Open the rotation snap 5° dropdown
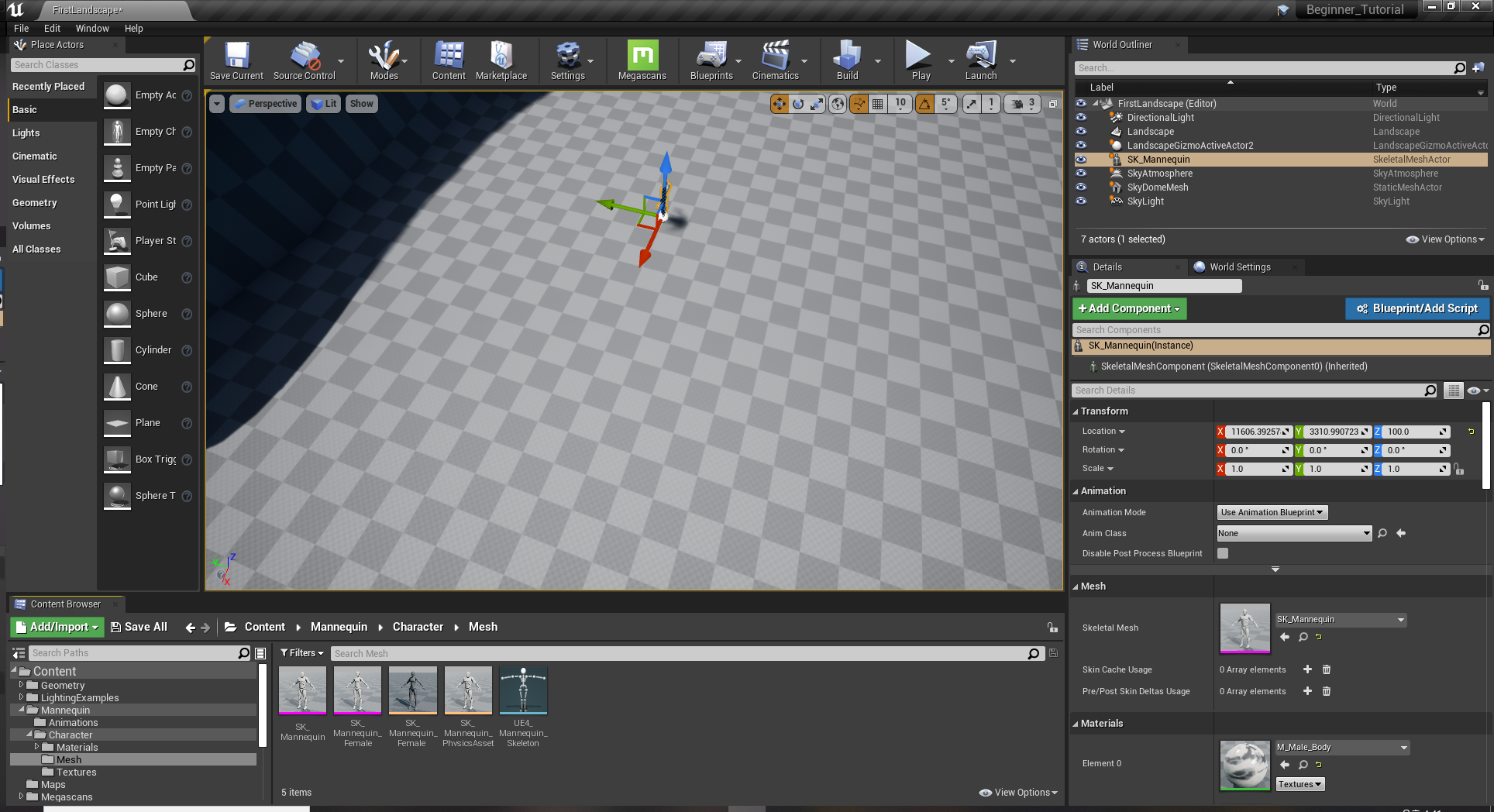 pos(945,104)
